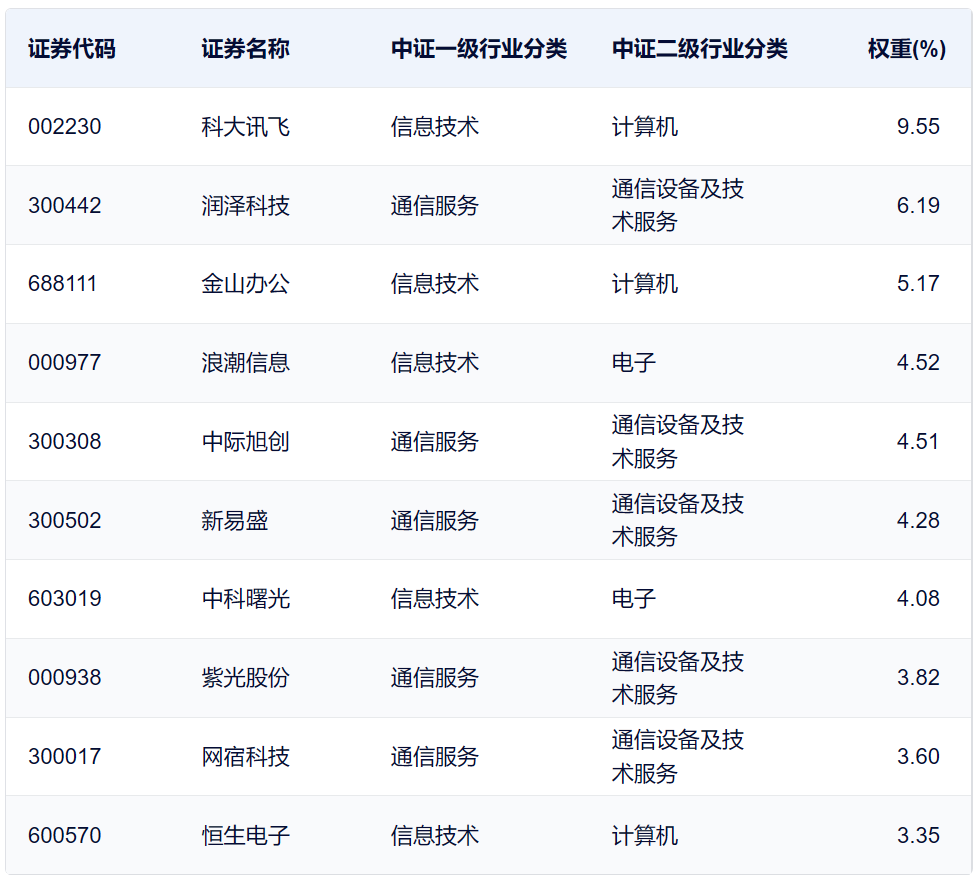Click stock code 002230
Viewport: 978px width, 884px height.
click(65, 127)
